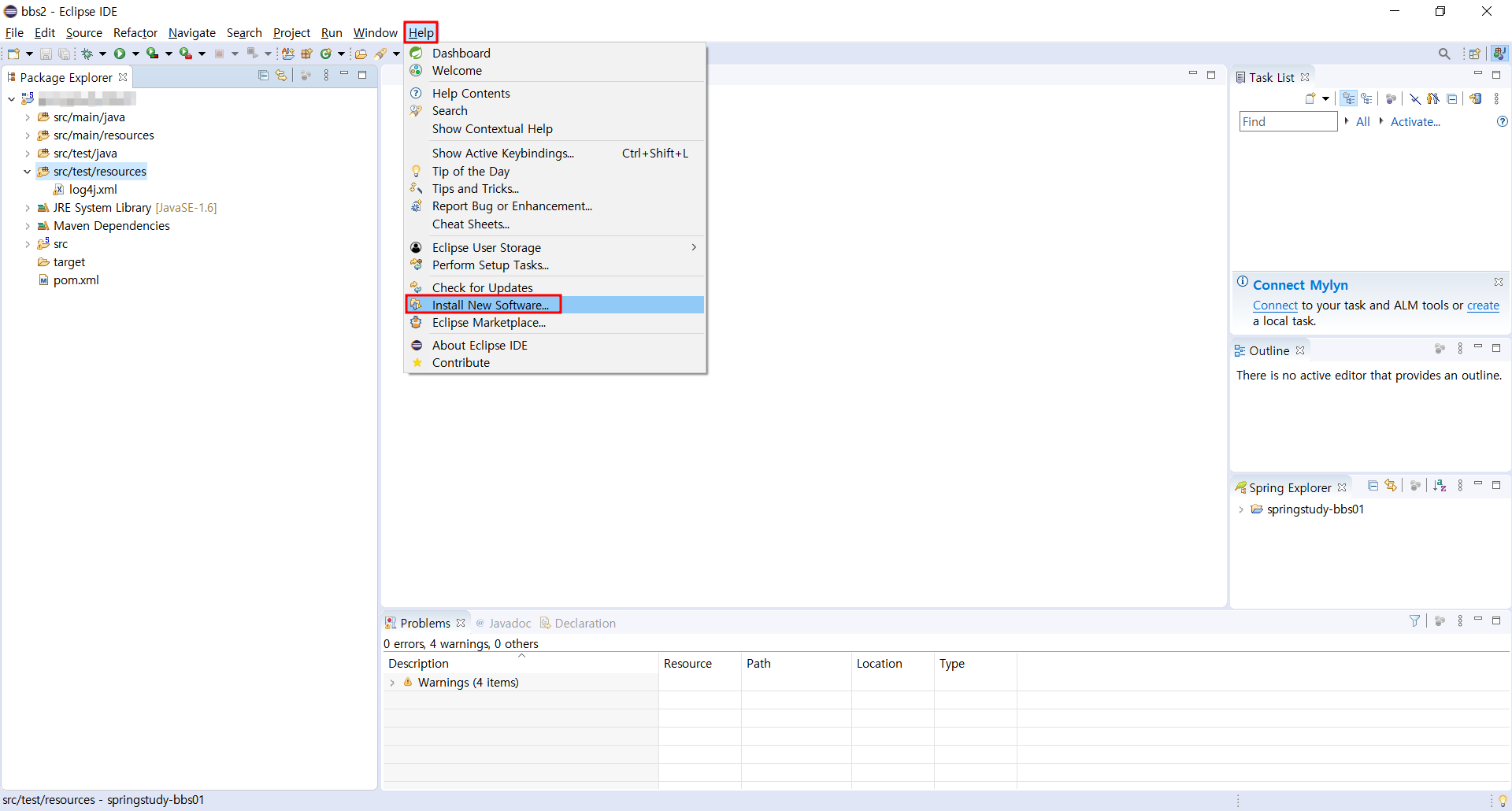
Task: Click the New wizard toolbar icon
Action: pyautogui.click(x=13, y=54)
